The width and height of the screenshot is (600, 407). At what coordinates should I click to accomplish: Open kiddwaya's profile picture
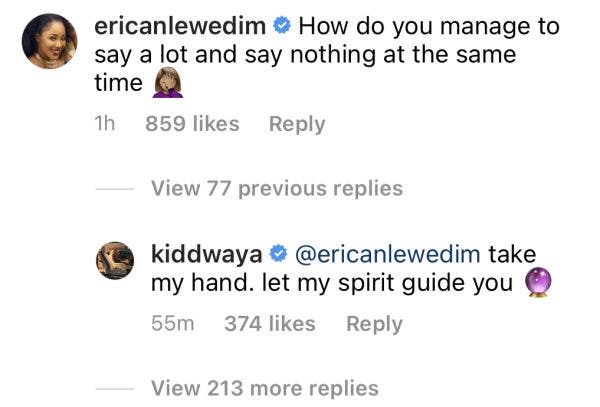pos(116,261)
